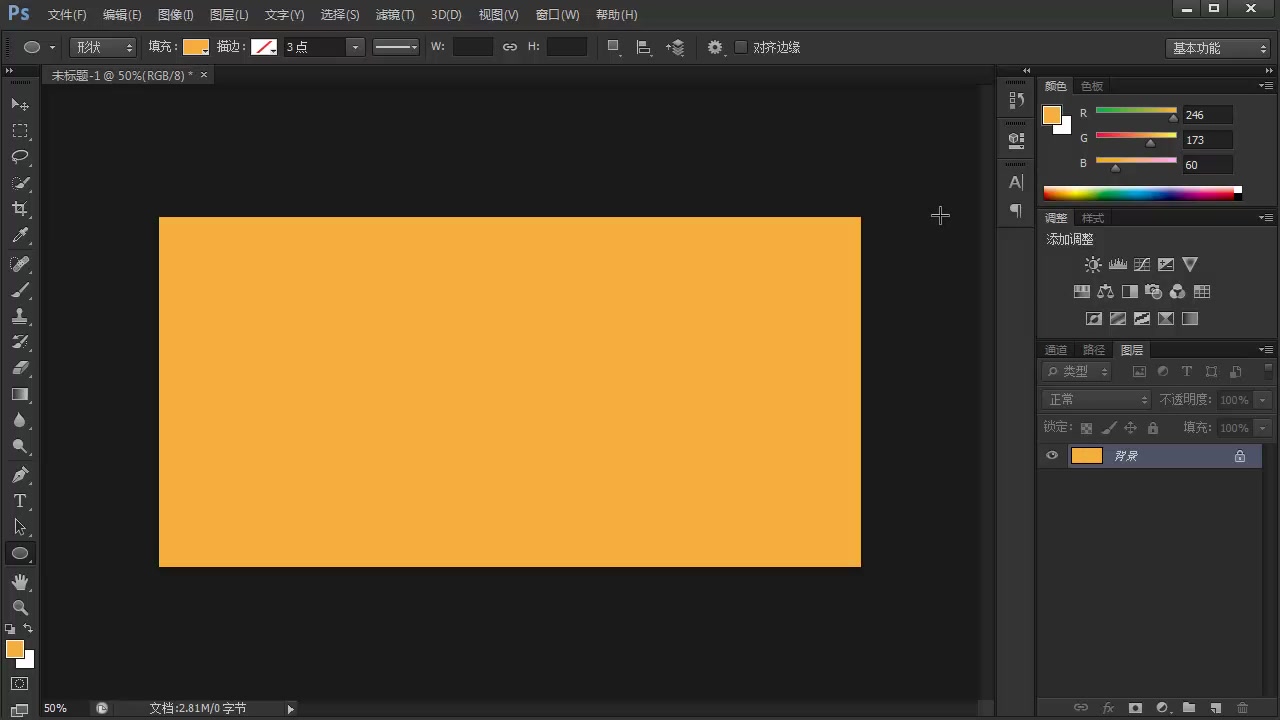The width and height of the screenshot is (1280, 720).
Task: Open the stroke line style dropdown
Action: pyautogui.click(x=396, y=47)
